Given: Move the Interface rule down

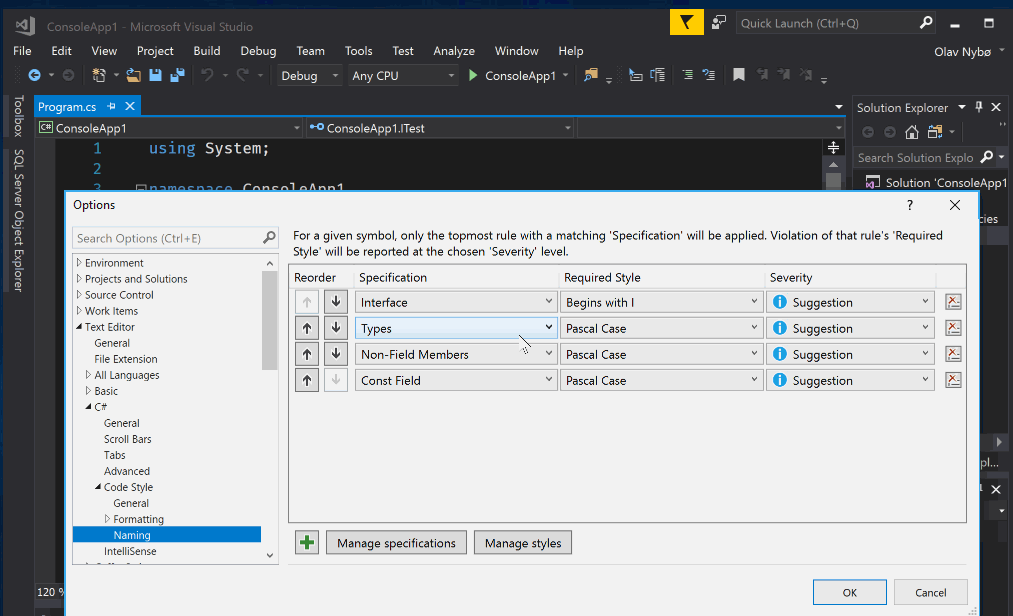Looking at the screenshot, I should (x=335, y=301).
